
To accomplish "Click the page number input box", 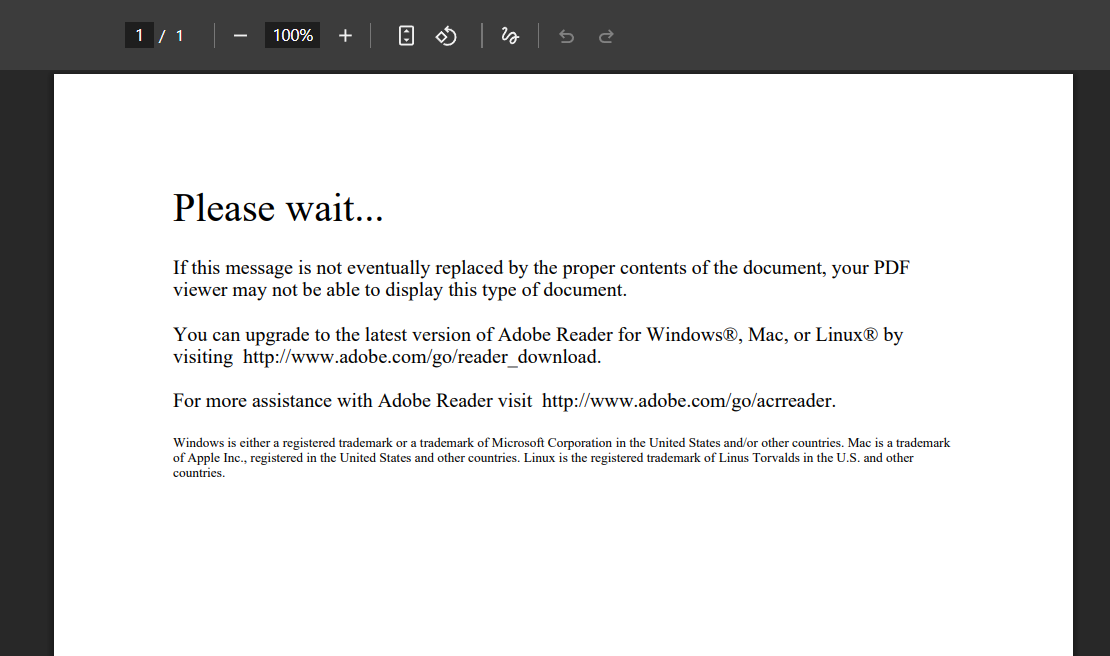I will coord(139,34).
